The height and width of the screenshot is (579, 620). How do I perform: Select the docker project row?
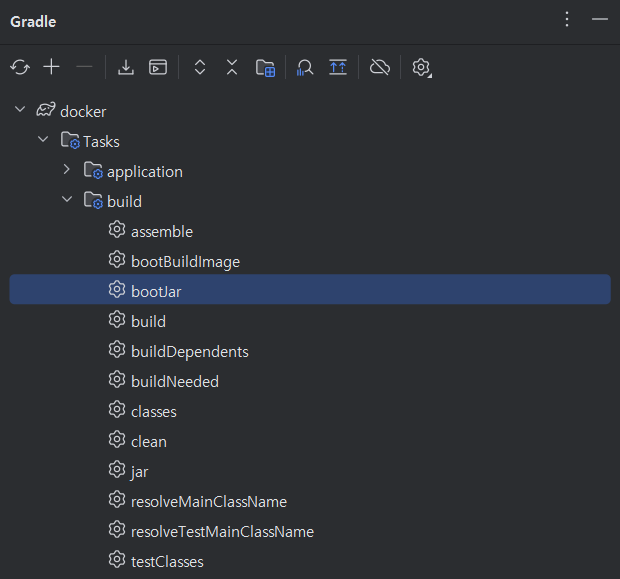coord(310,111)
